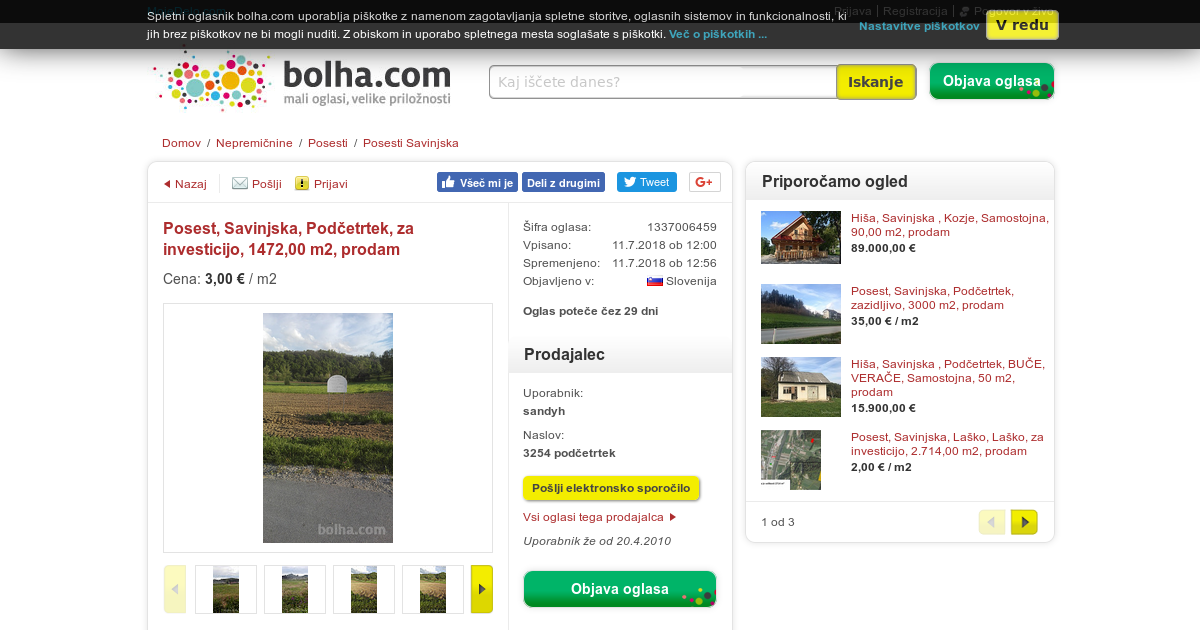Accept cookies with V redu button
1200x630 pixels.
[1022, 25]
